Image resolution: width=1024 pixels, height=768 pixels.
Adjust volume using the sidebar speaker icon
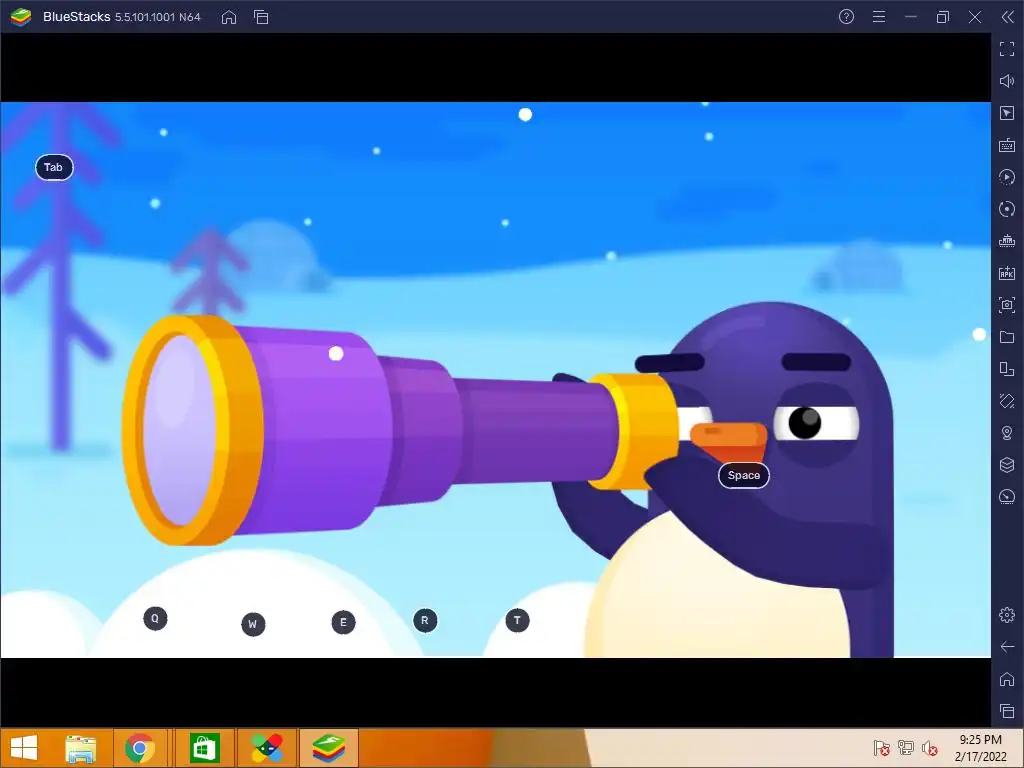pyautogui.click(x=1007, y=81)
